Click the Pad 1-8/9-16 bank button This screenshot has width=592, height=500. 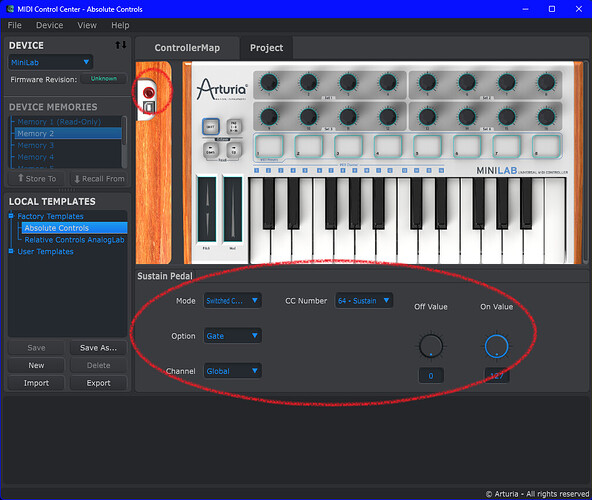234,127
